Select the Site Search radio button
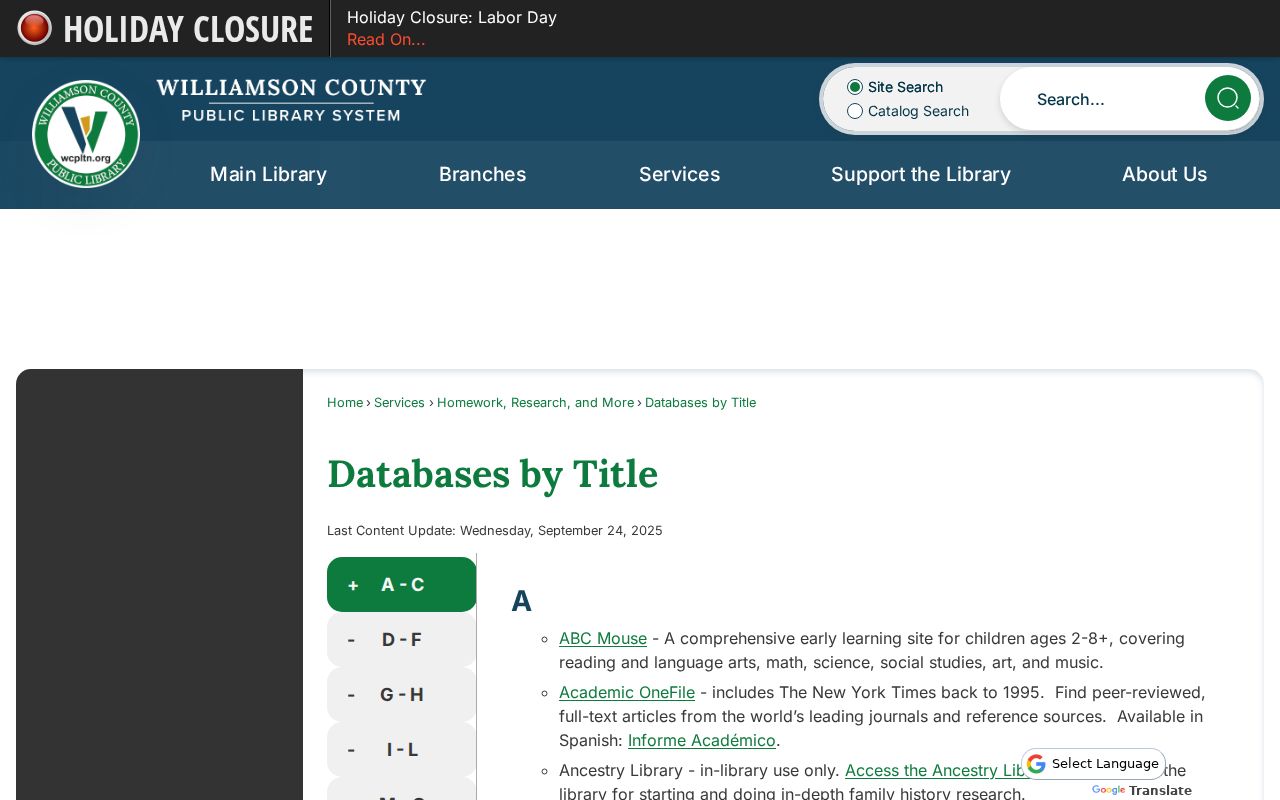Image resolution: width=1280 pixels, height=800 pixels. point(855,87)
